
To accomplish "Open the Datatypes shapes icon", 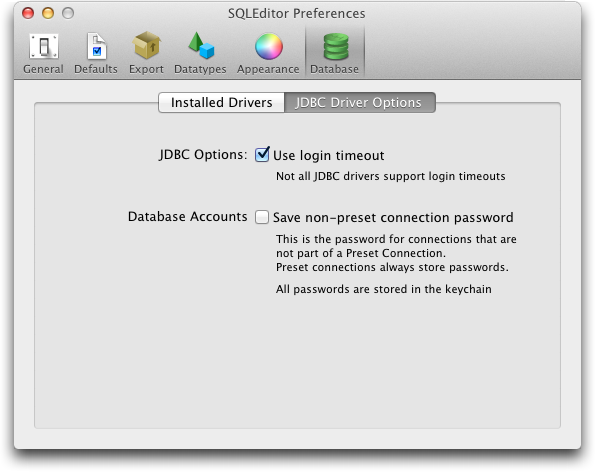I will click(x=201, y=46).
